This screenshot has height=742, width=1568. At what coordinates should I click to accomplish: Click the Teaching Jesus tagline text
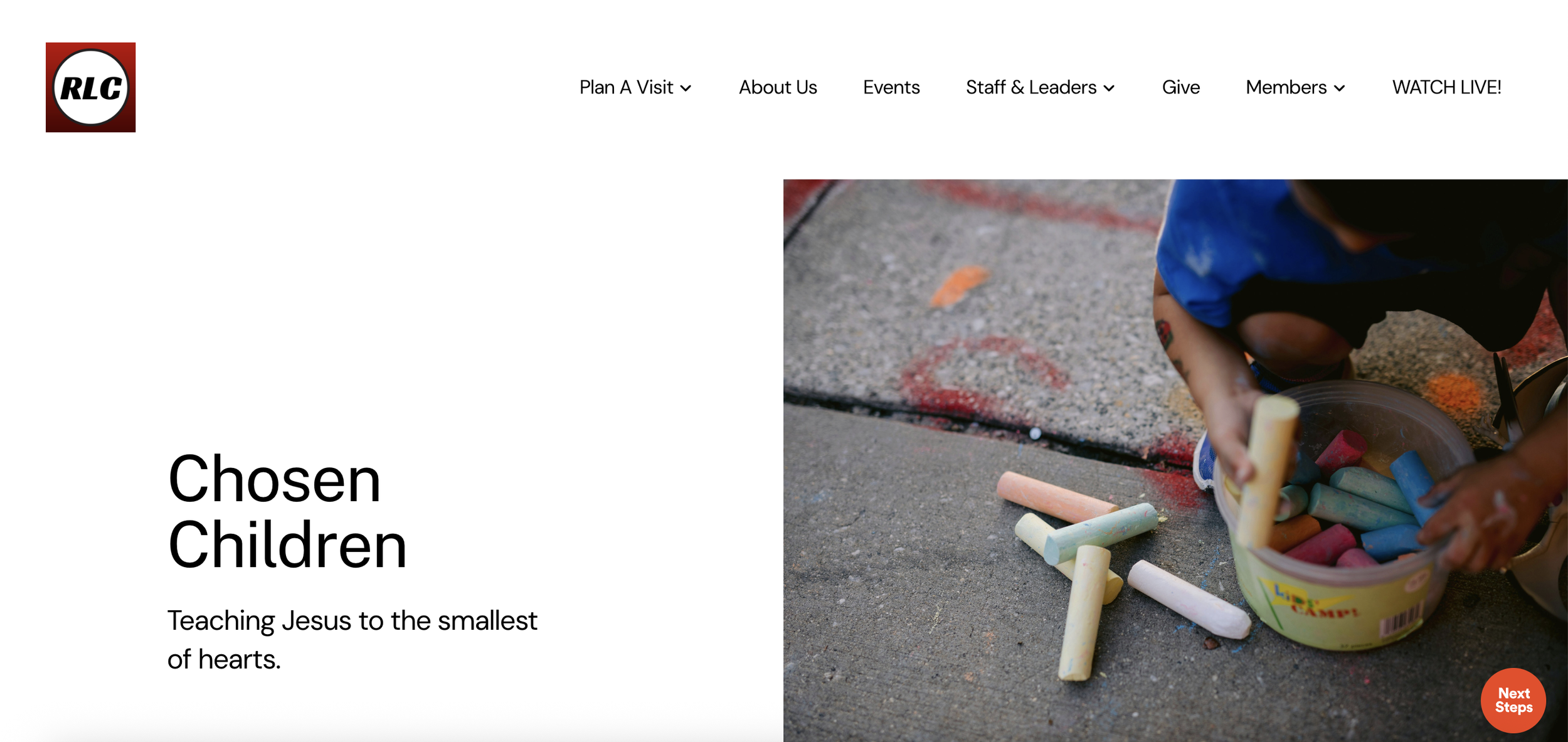click(352, 640)
